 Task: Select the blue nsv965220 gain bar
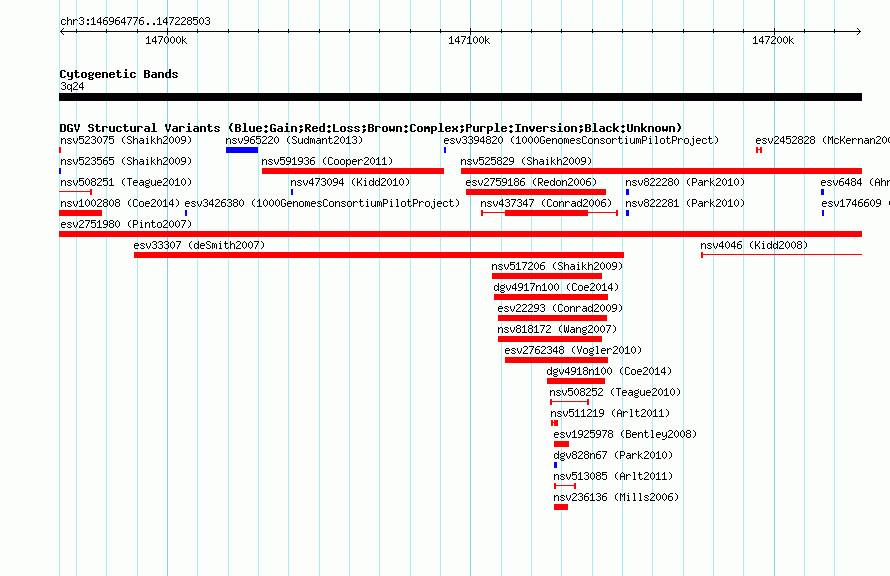242,150
